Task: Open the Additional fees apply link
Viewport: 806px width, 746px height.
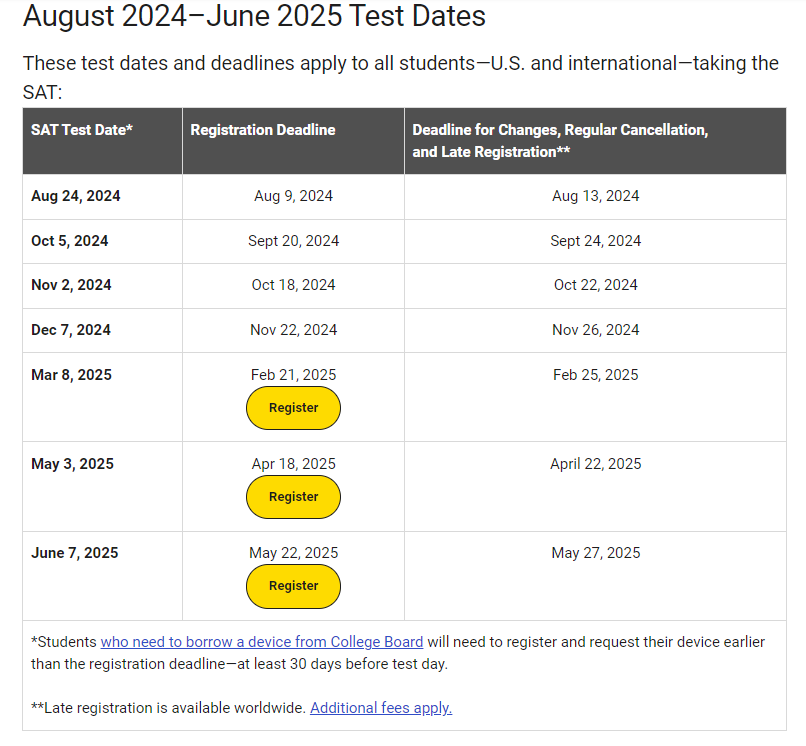Action: pos(381,708)
